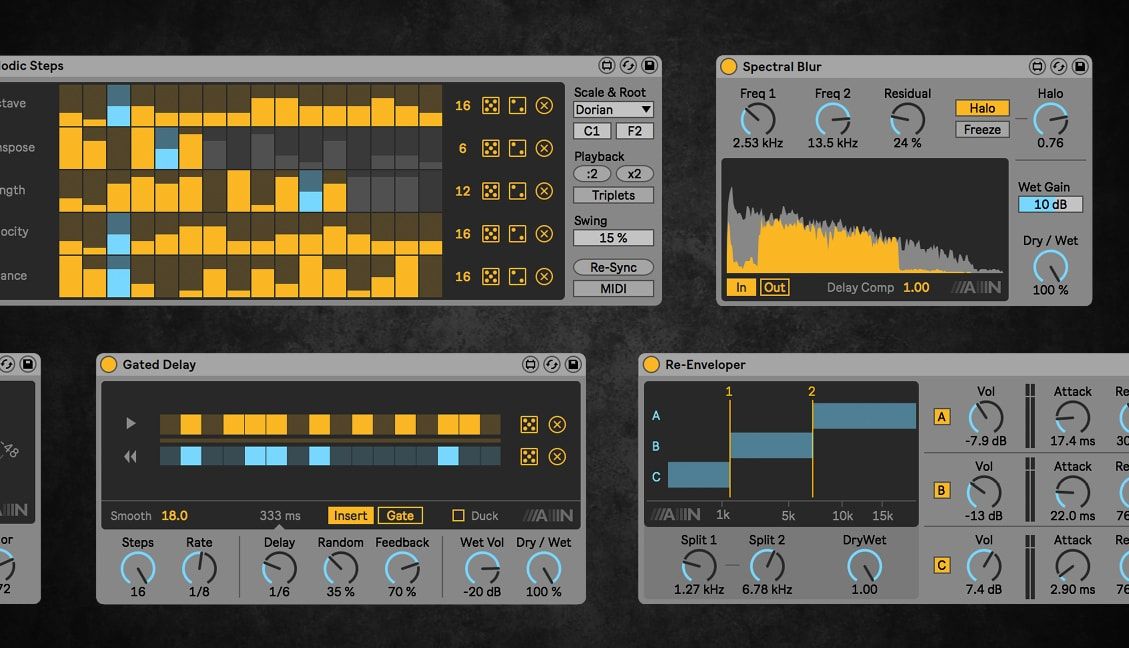Toggle Insert mode in Gated Delay

[351, 516]
